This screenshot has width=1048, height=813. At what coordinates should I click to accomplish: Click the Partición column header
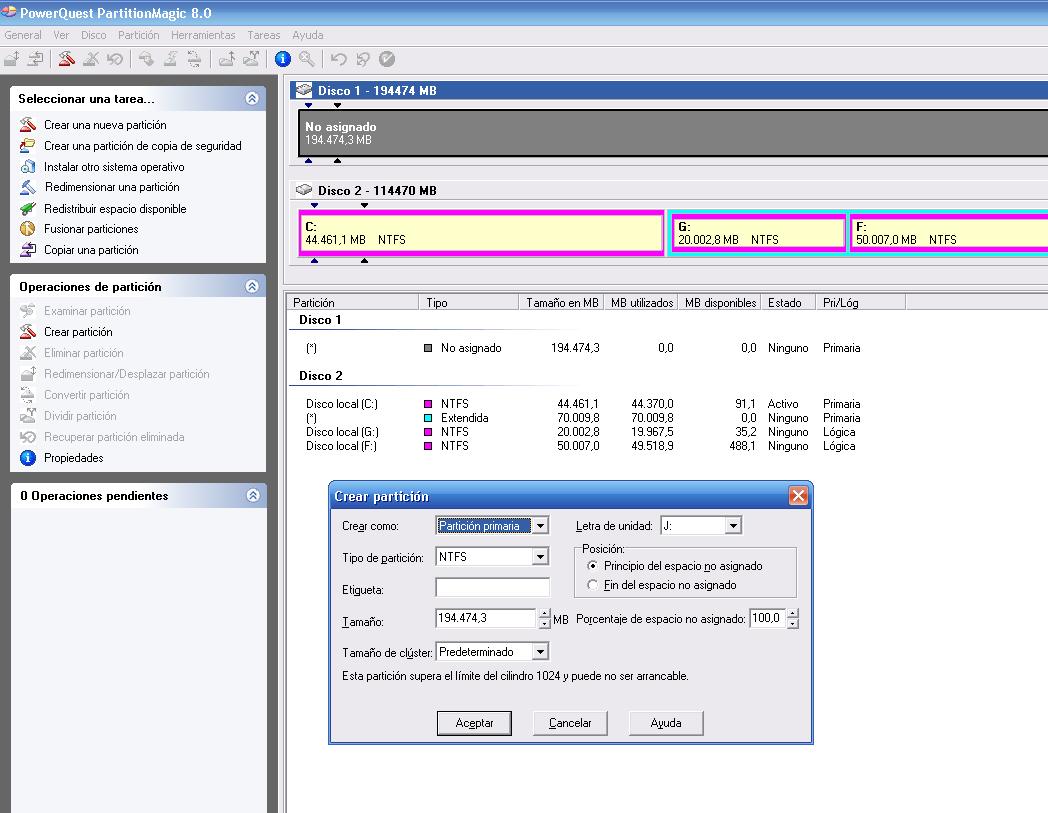[x=354, y=303]
